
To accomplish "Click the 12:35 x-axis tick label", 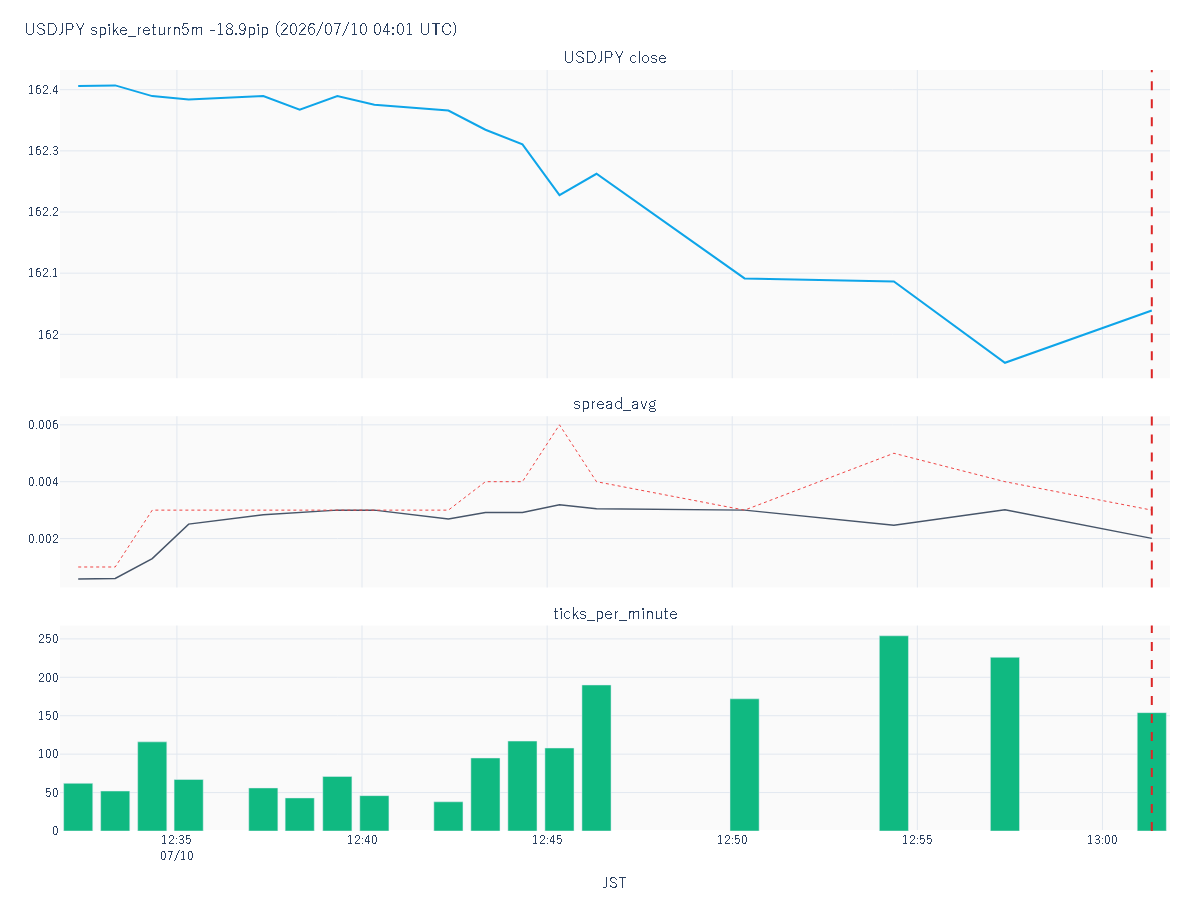I will tap(177, 841).
